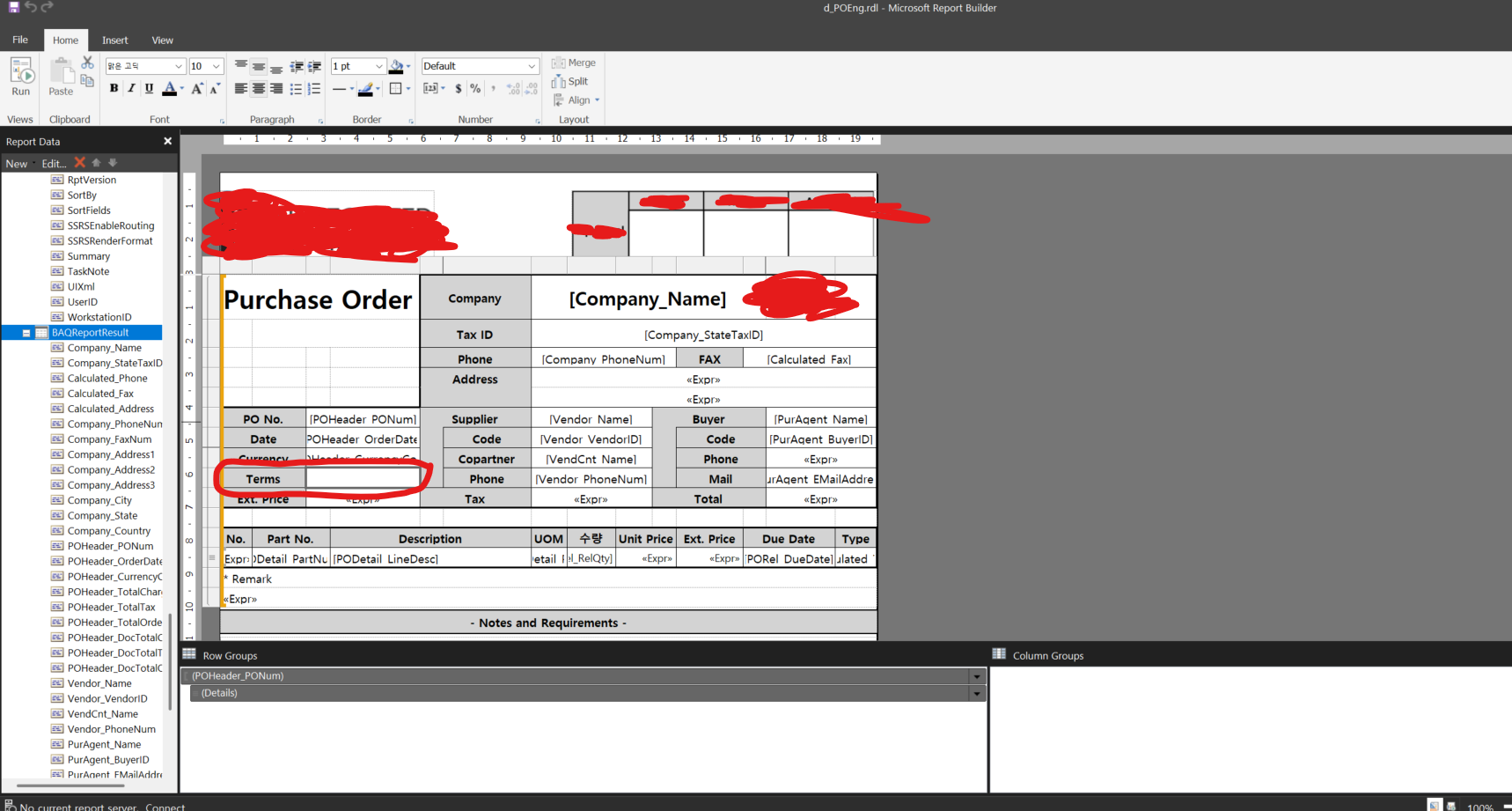This screenshot has width=1512, height=811.
Task: Insert a bulleted list
Action: click(x=296, y=88)
